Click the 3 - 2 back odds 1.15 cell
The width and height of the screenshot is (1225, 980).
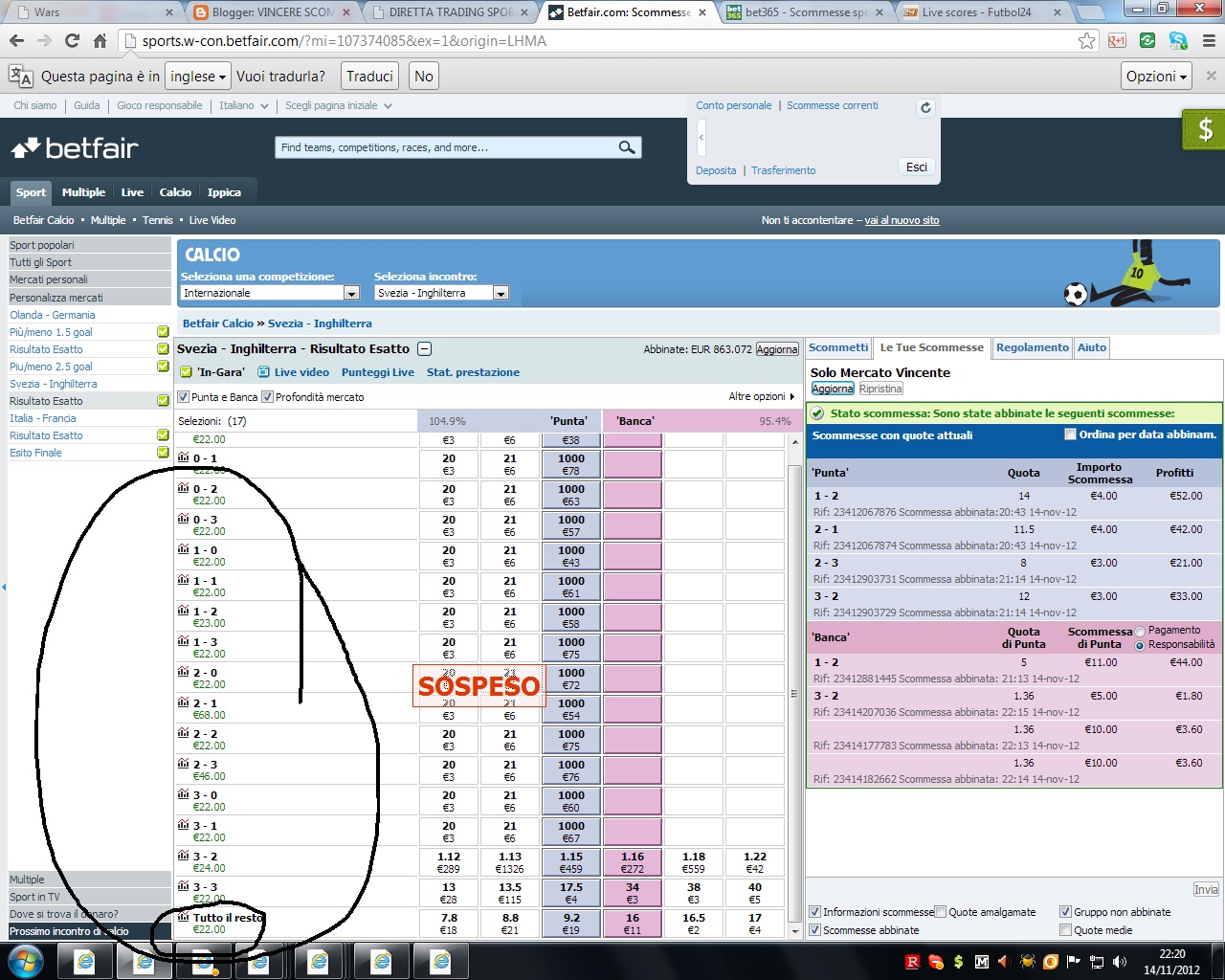[x=571, y=862]
